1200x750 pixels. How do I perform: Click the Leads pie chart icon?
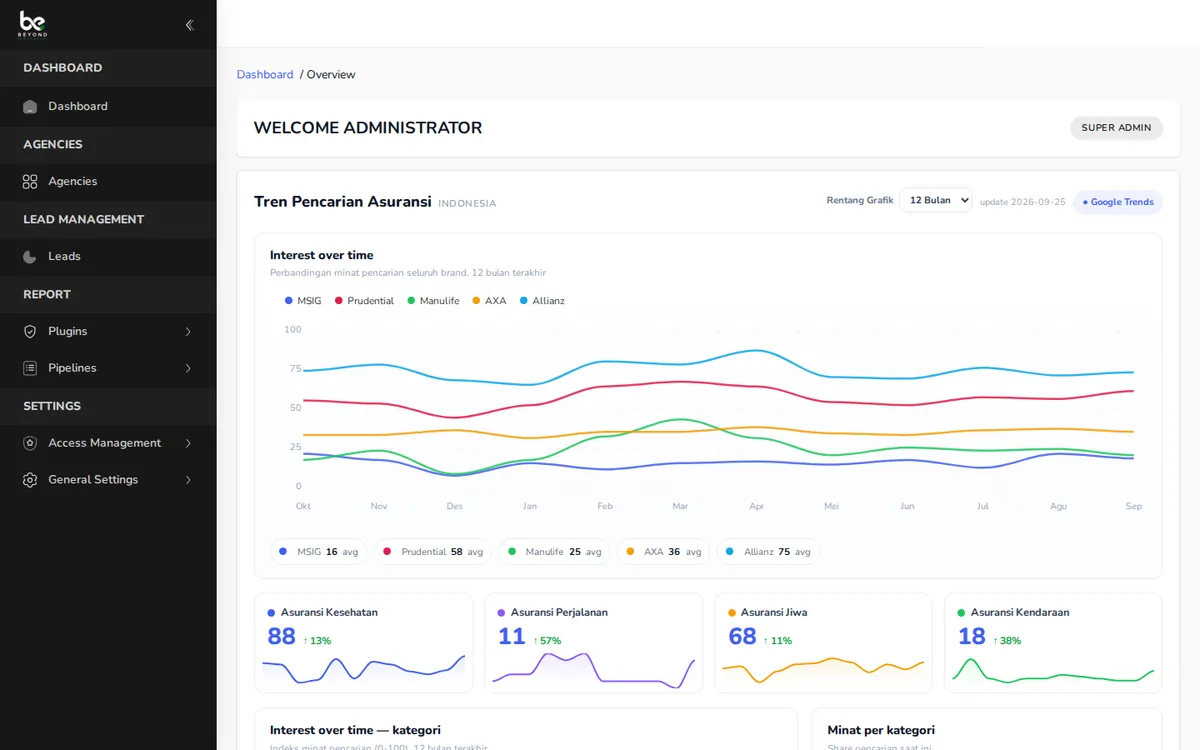(x=30, y=256)
